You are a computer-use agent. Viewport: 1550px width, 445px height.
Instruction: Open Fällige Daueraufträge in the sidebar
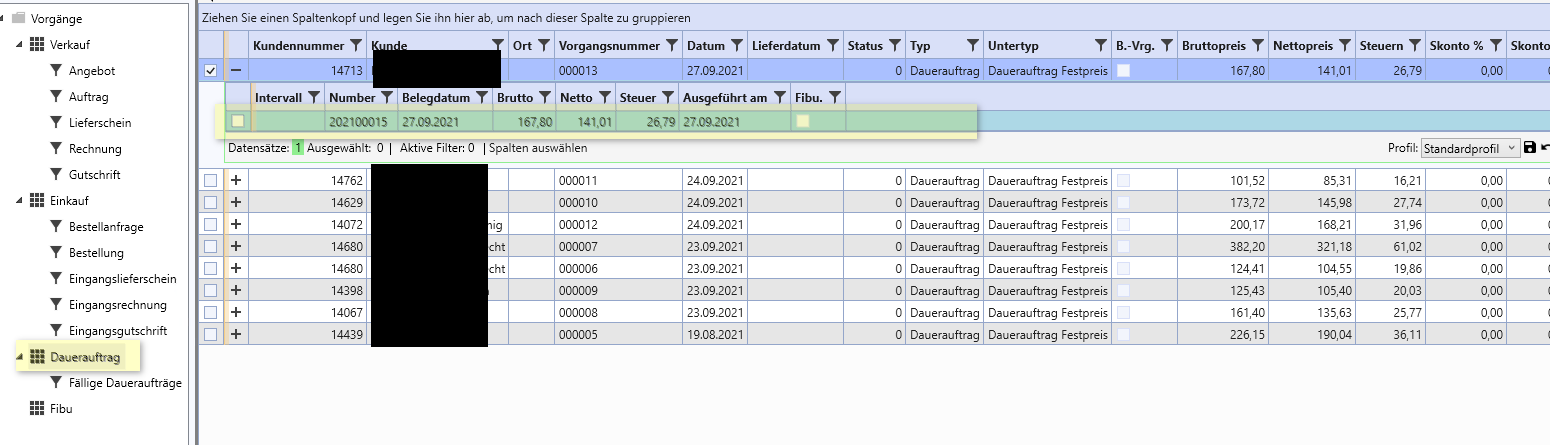click(x=125, y=383)
